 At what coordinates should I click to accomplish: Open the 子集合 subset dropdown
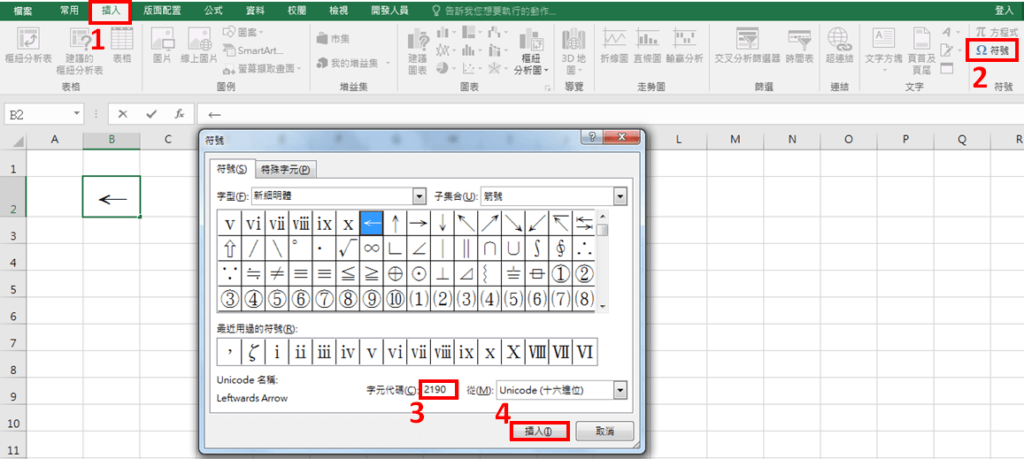click(x=620, y=196)
